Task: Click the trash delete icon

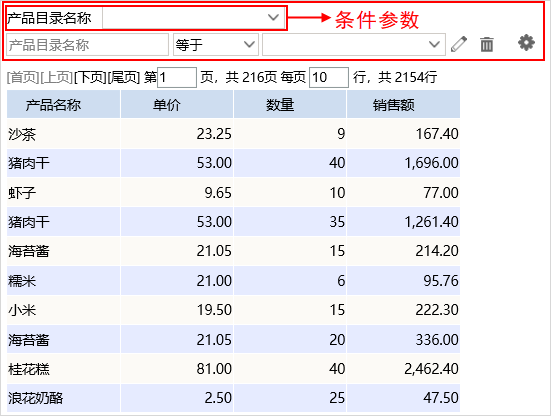Action: [x=487, y=45]
